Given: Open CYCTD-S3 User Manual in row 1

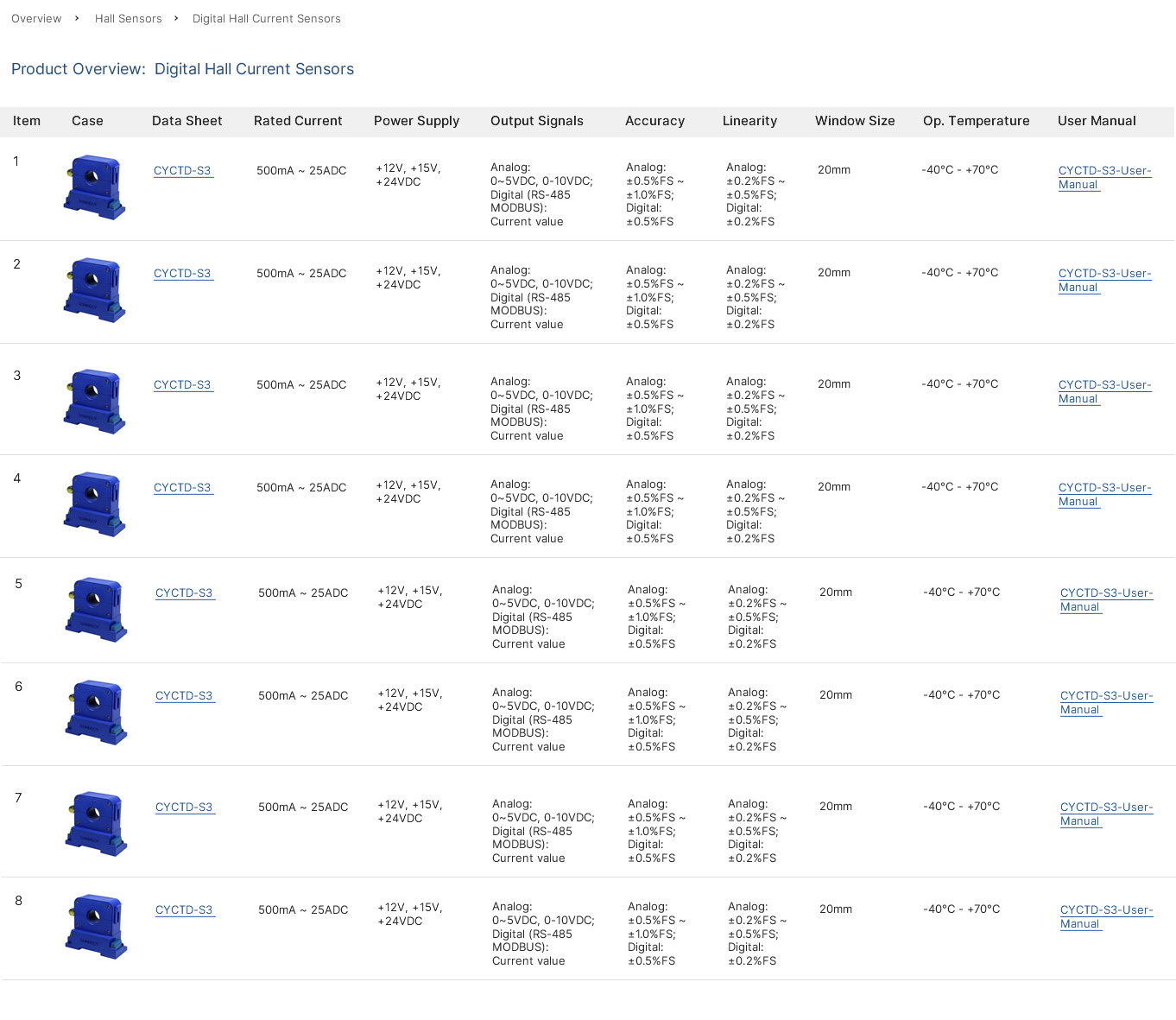Looking at the screenshot, I should click(1104, 177).
